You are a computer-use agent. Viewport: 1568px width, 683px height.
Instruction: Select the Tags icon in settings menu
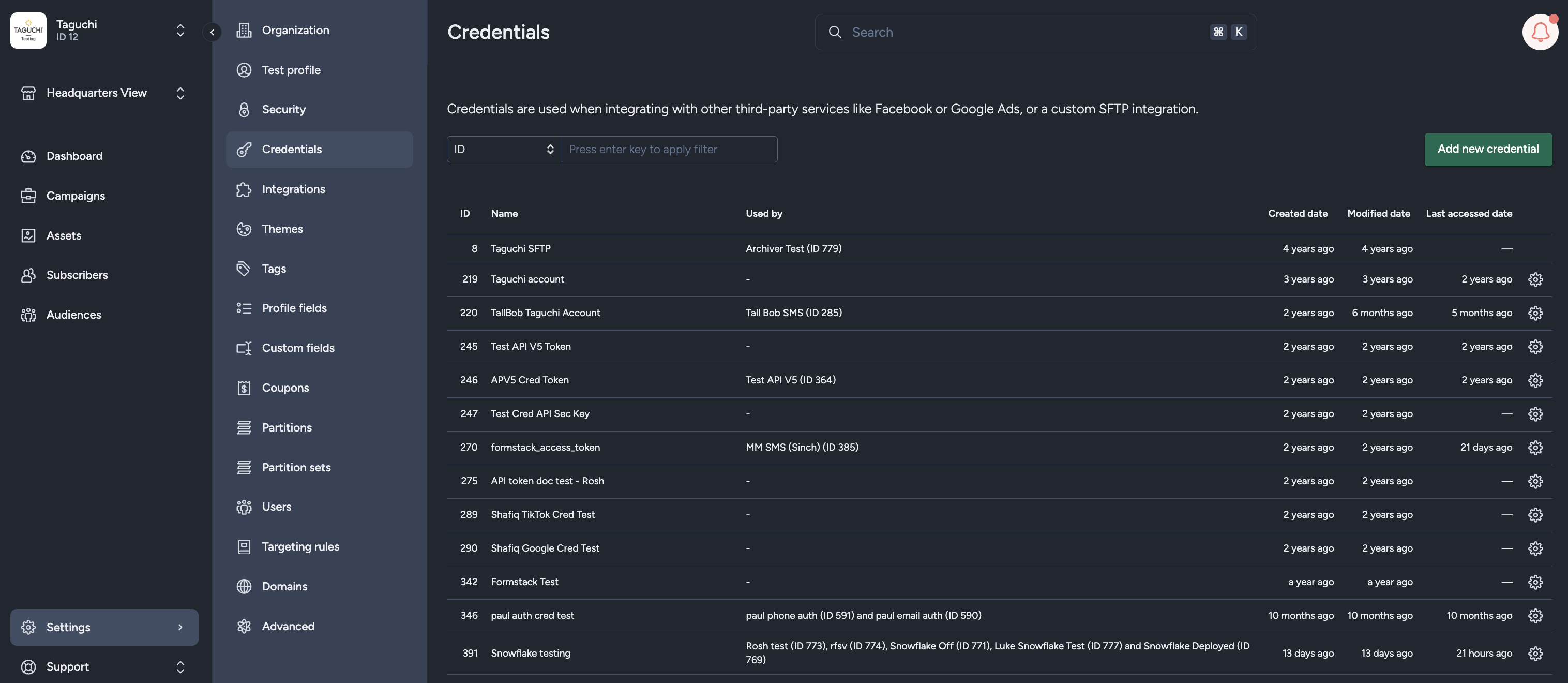point(244,268)
